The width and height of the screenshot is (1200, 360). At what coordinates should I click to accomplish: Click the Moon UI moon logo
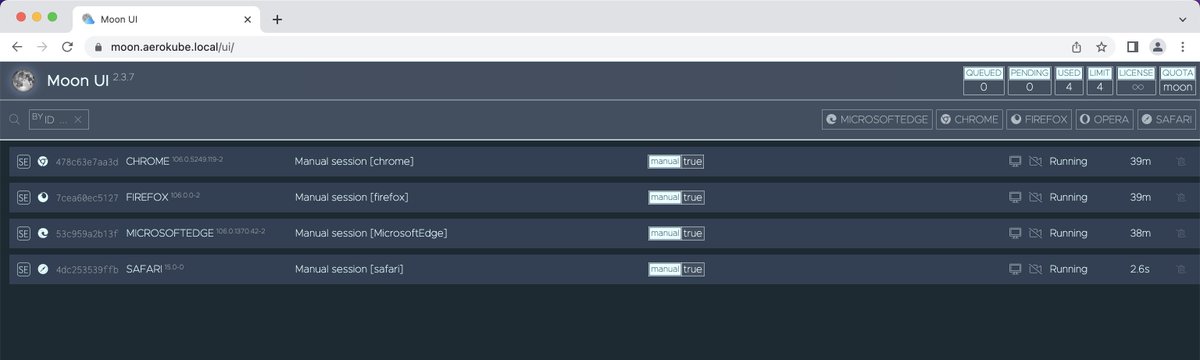pos(22,81)
